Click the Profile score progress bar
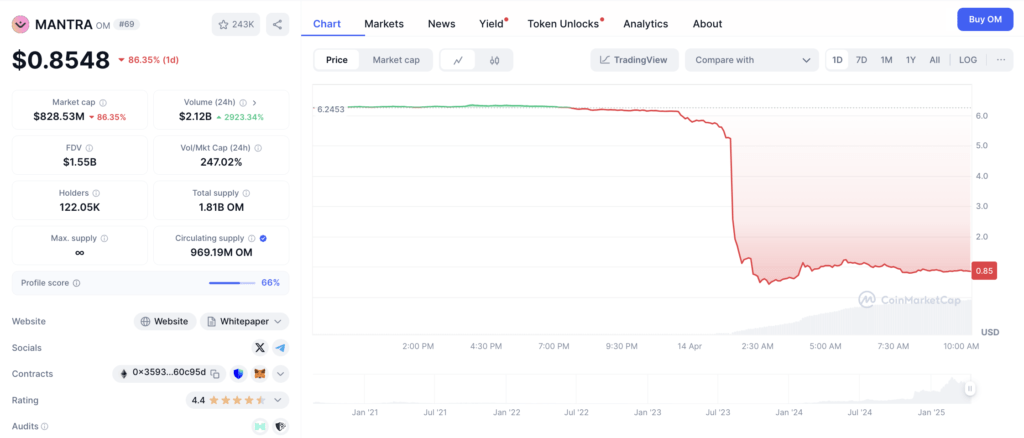 [x=232, y=283]
